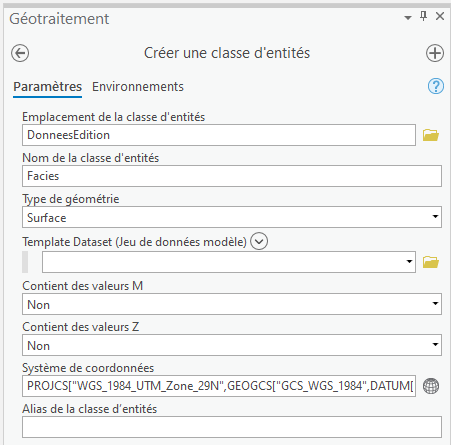The image size is (451, 445).
Task: Click the DonneesEdition location field
Action: coord(219,135)
